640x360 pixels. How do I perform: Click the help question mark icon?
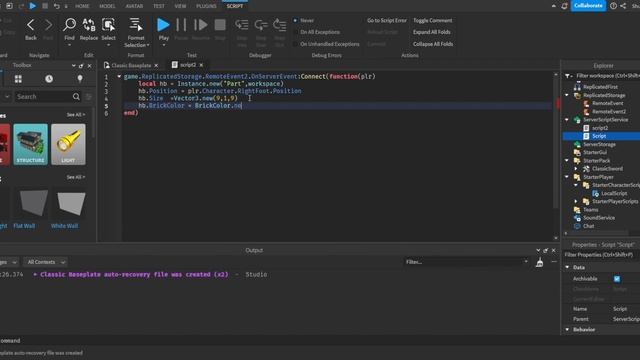[613, 6]
